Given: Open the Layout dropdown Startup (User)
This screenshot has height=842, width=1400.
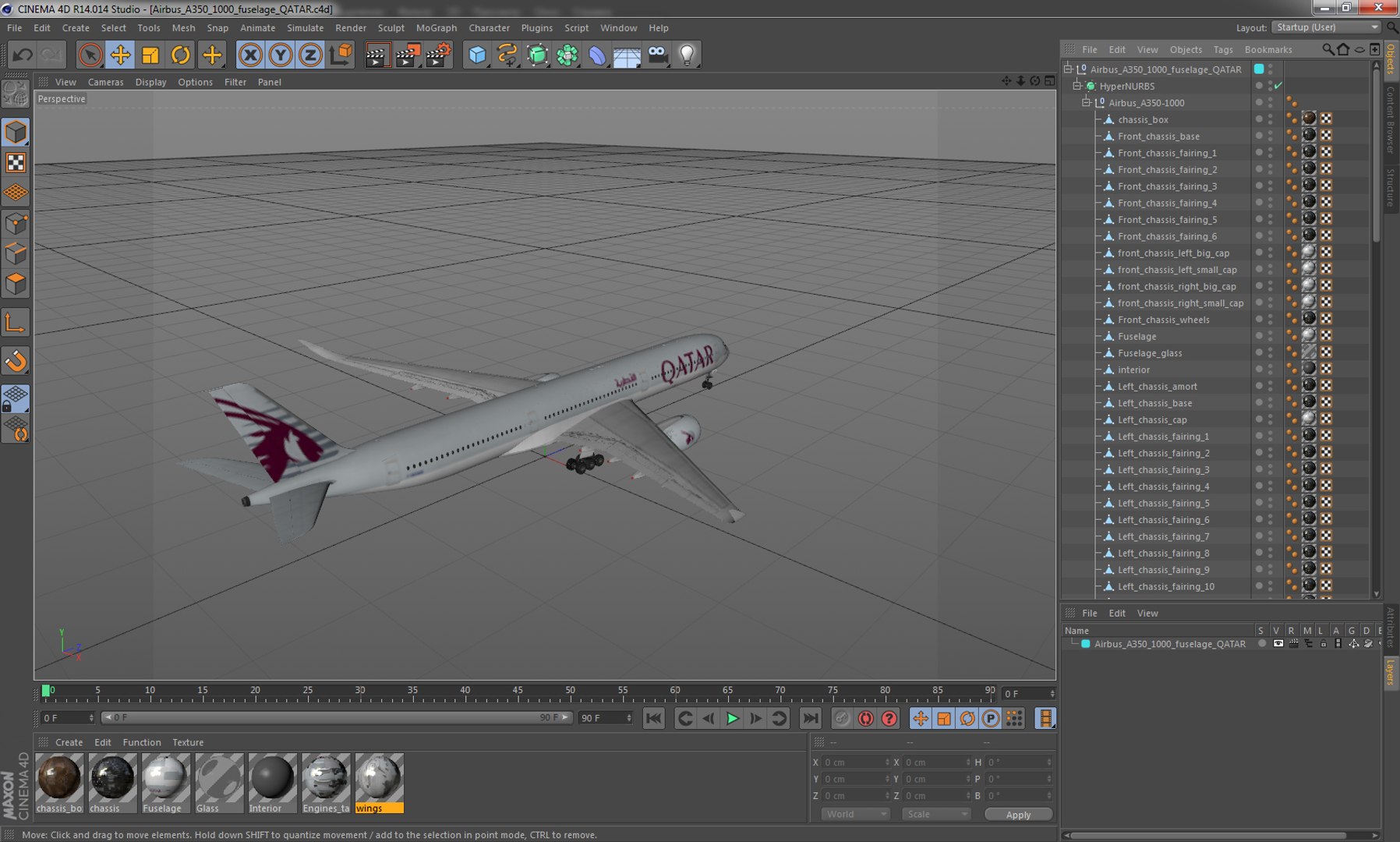Looking at the screenshot, I should click(1327, 27).
